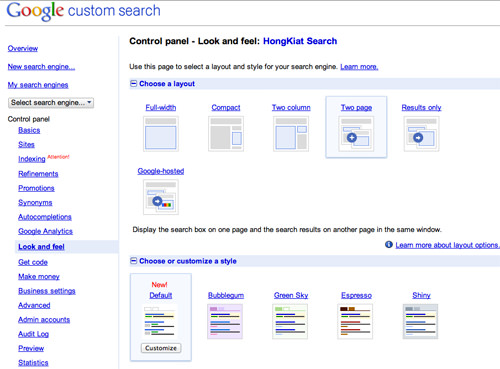Click Learn more link in page description

point(359,67)
